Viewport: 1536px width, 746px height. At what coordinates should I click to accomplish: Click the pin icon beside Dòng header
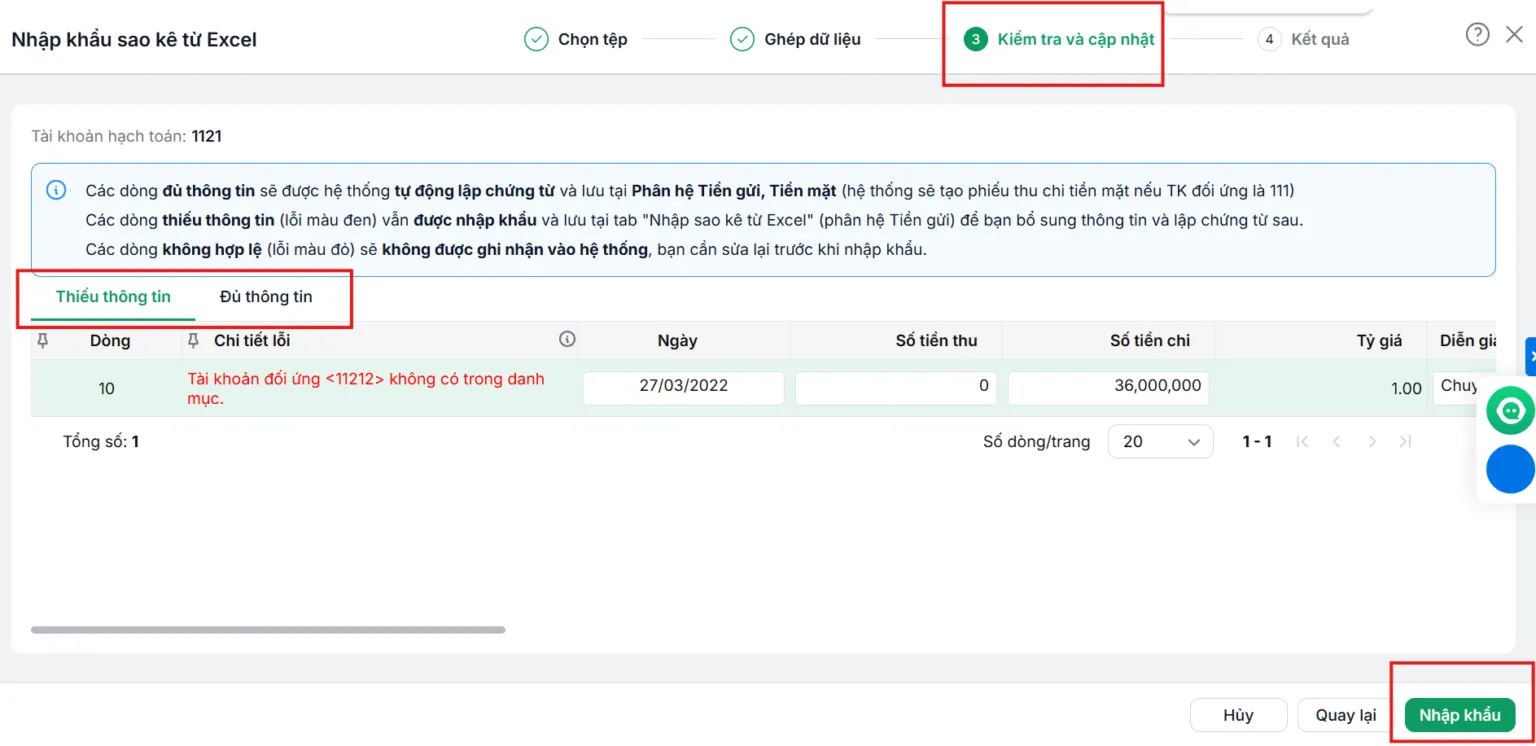coord(43,341)
